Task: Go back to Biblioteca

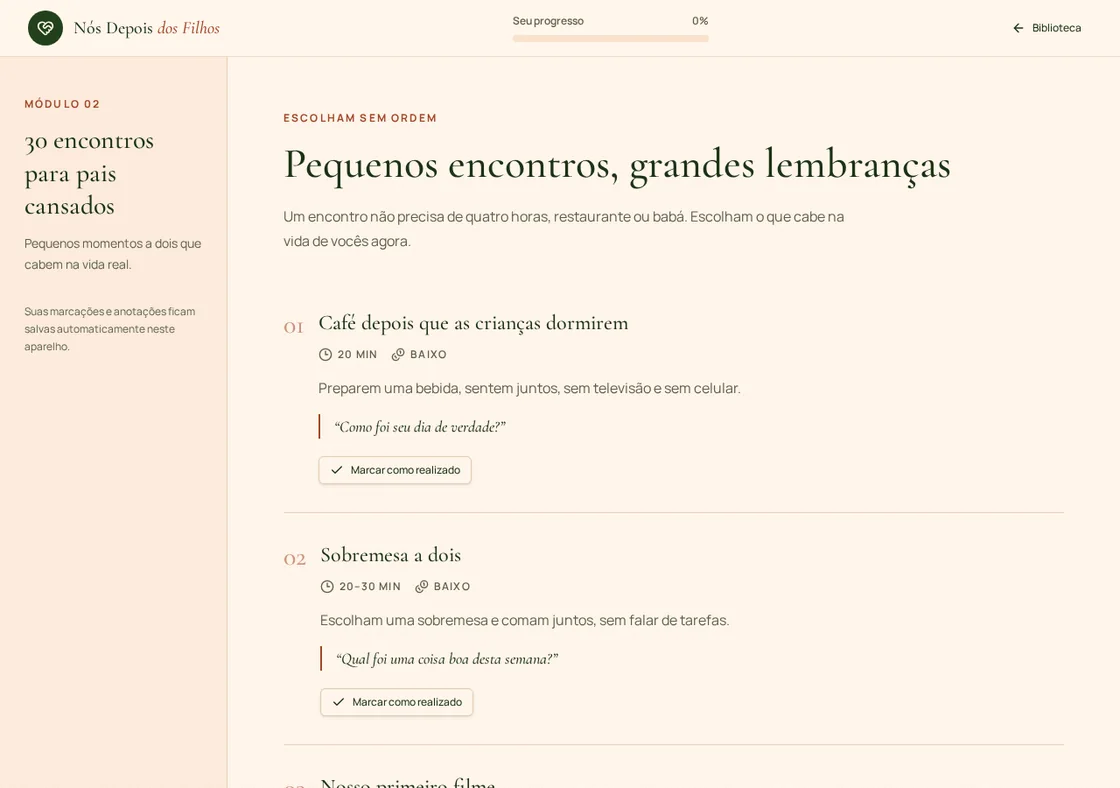Action: point(1046,28)
